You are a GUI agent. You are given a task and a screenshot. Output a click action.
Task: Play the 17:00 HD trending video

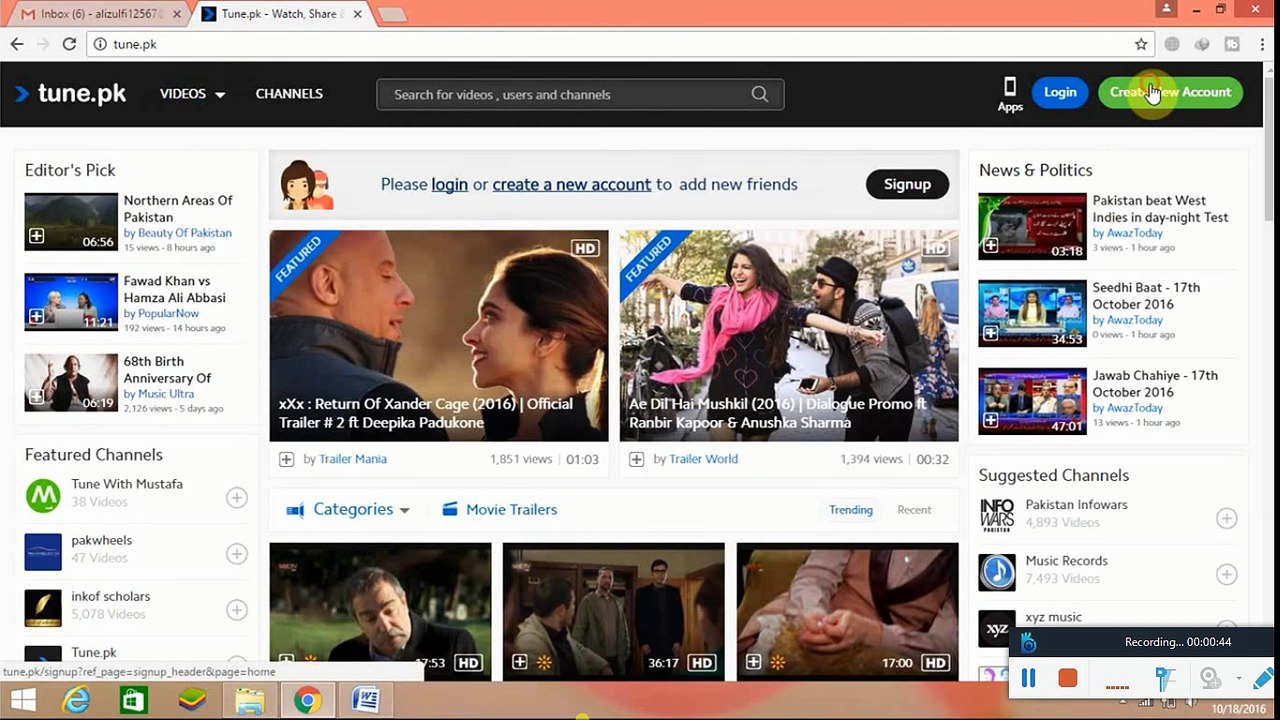(x=847, y=612)
